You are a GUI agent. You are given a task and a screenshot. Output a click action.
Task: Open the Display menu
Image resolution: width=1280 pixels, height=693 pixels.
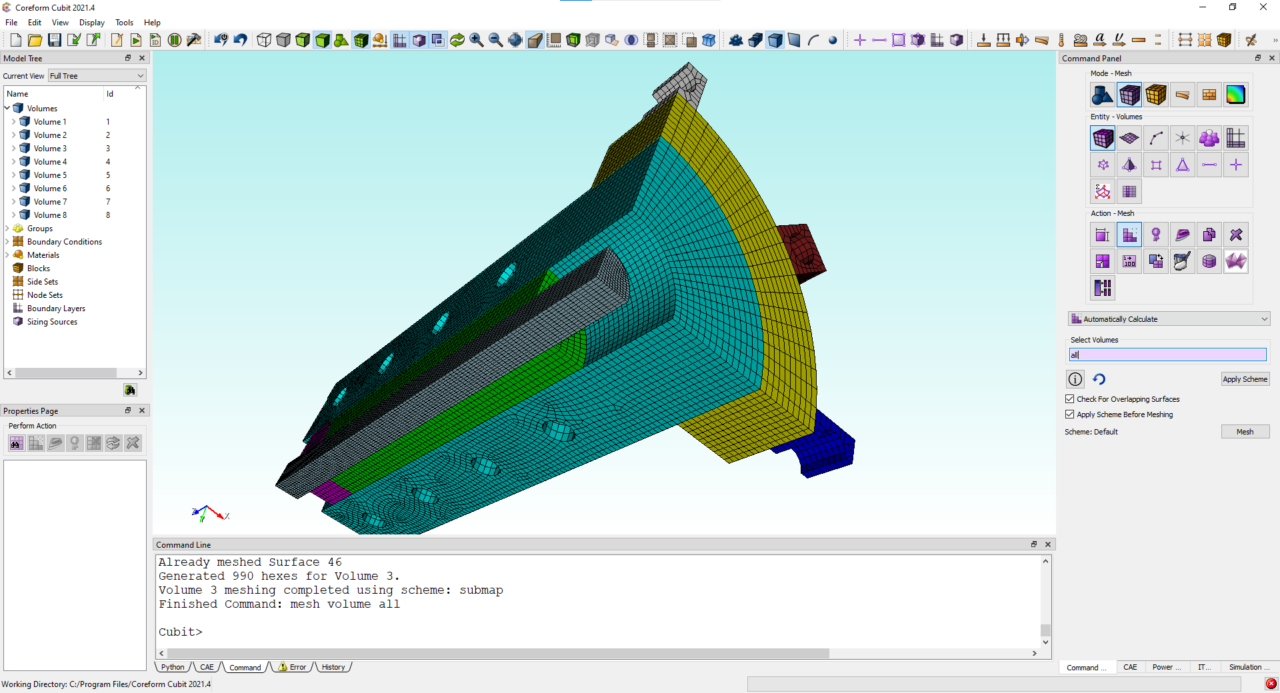coord(92,22)
